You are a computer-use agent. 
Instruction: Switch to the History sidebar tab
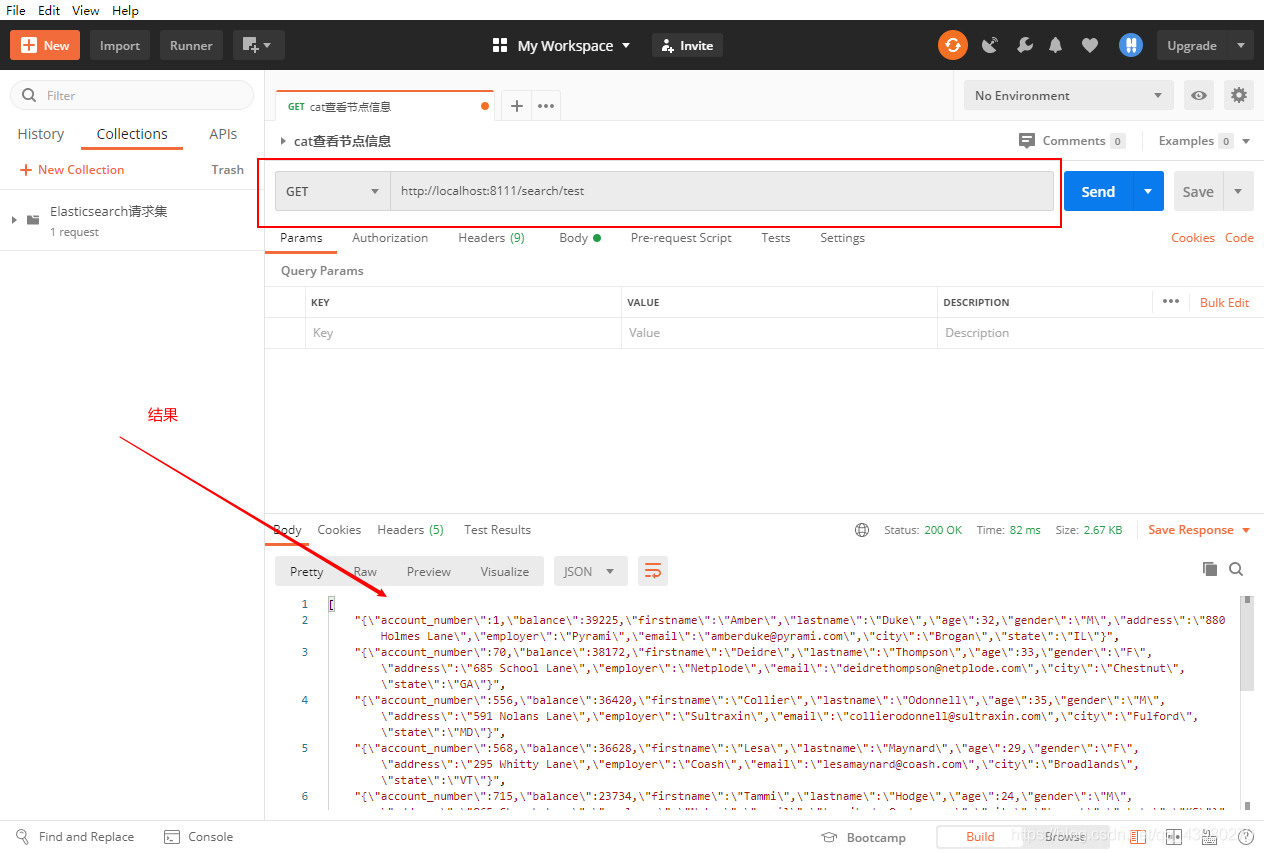coord(41,134)
